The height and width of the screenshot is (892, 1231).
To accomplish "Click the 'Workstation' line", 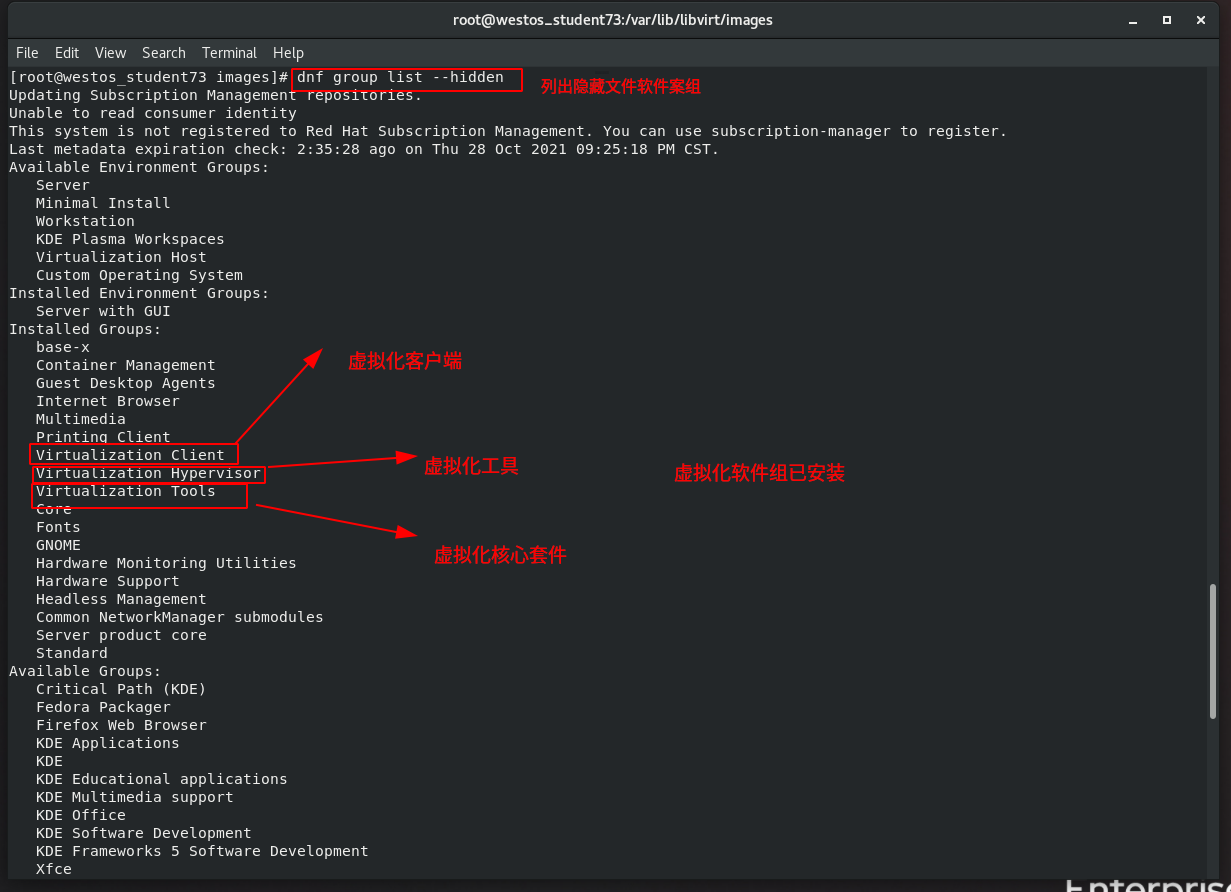I will click(85, 221).
